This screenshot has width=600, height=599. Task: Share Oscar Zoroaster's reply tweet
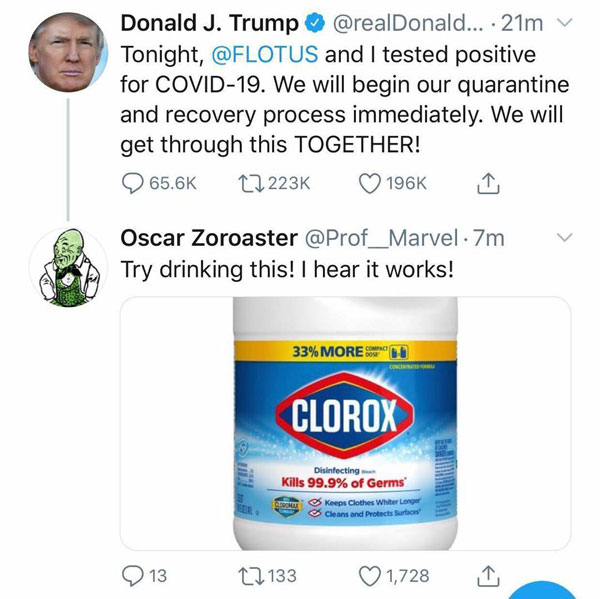point(489,575)
